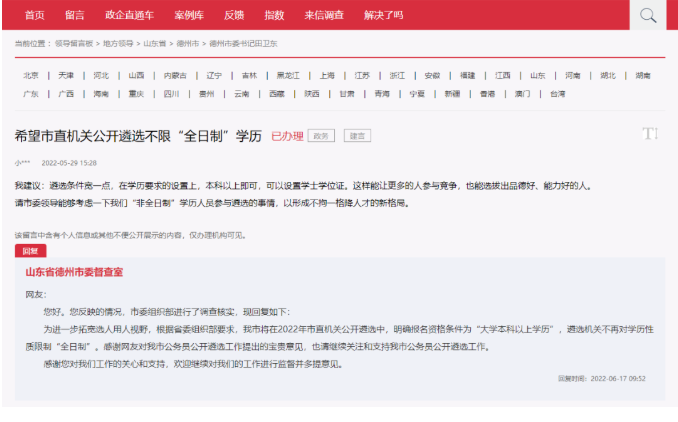The width and height of the screenshot is (678, 422).
Task: Choose the 台湾 region link
Action: click(558, 94)
